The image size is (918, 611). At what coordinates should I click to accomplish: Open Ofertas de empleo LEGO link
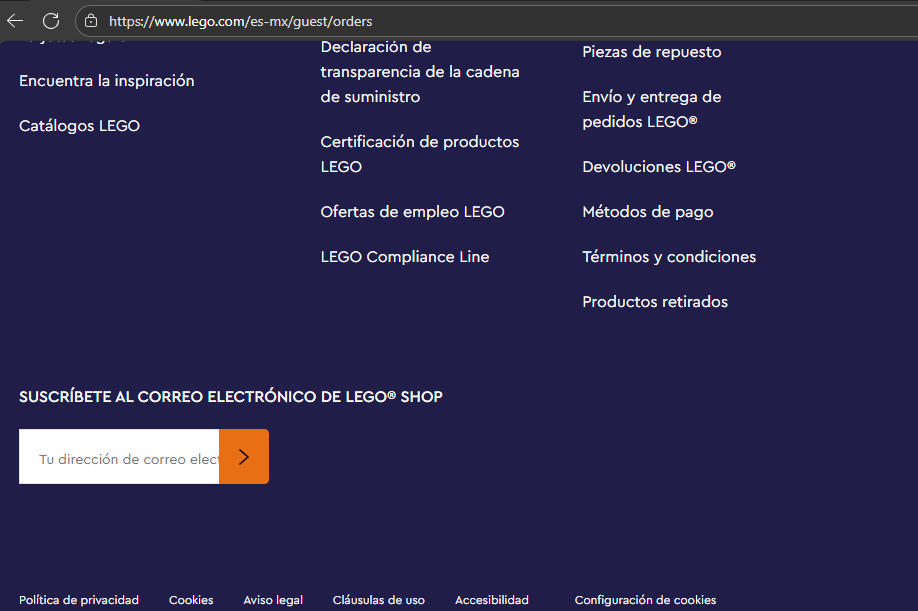[x=412, y=212]
